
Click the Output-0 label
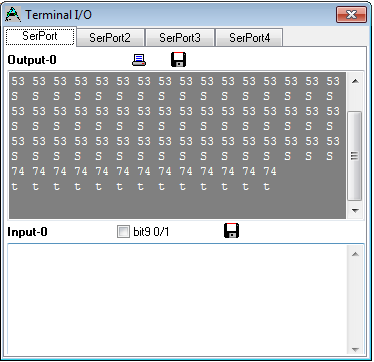(32, 60)
